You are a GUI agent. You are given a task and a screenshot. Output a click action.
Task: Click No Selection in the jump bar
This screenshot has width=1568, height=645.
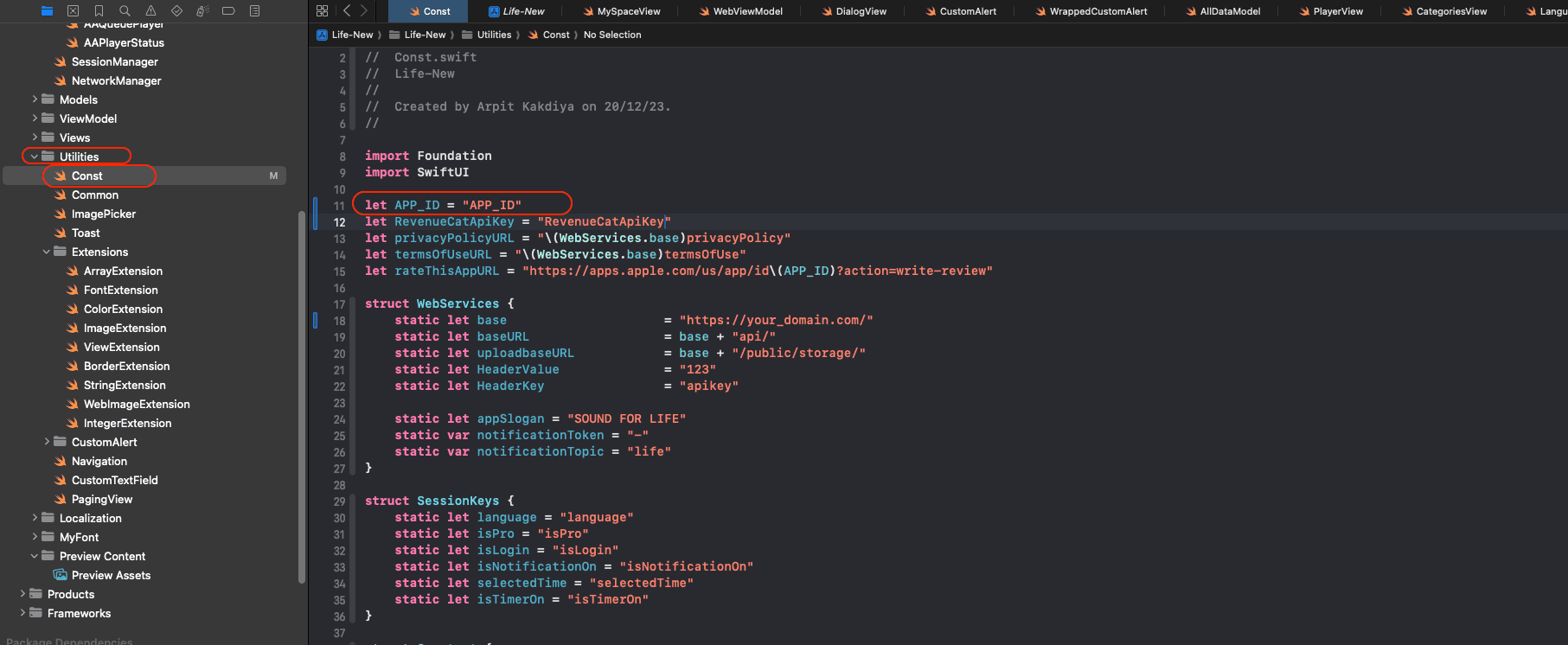pyautogui.click(x=612, y=35)
